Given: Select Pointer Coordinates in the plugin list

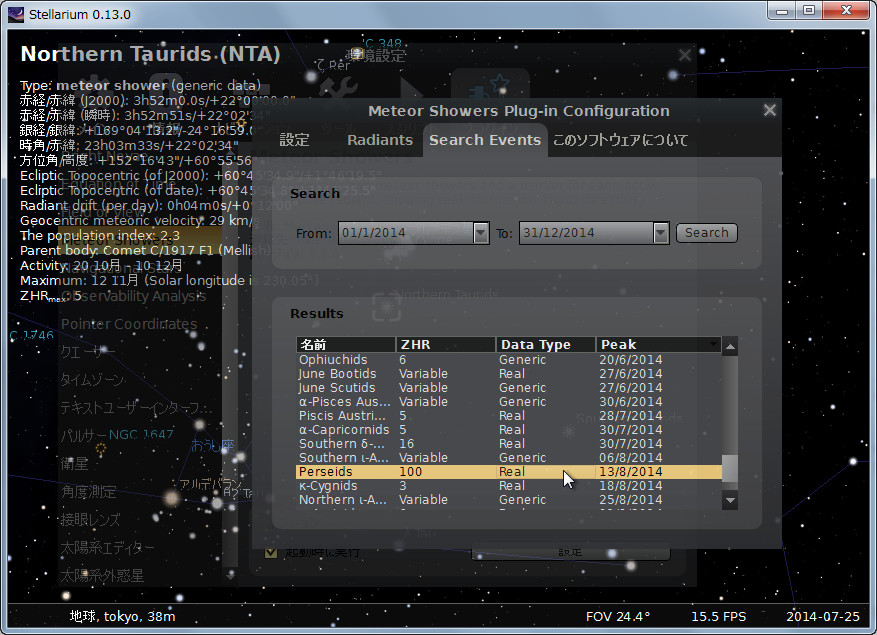Looking at the screenshot, I should click(x=129, y=324).
